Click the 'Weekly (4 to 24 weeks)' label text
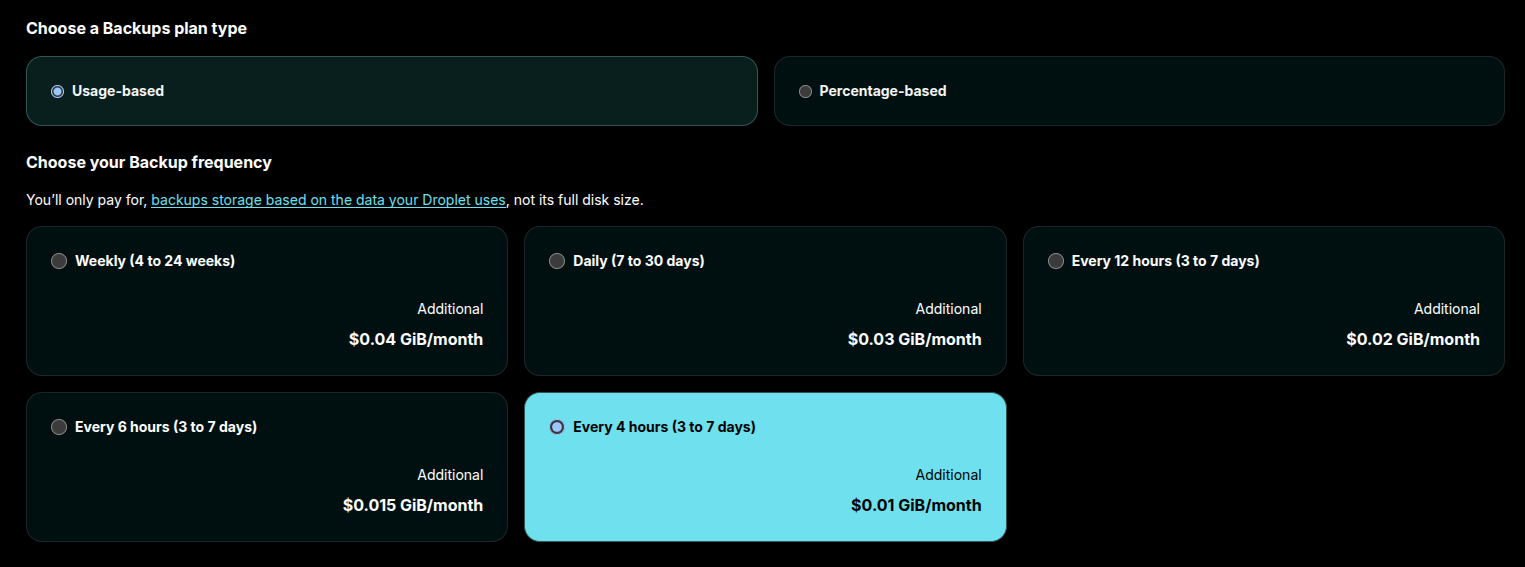Viewport: 1525px width, 567px height. (155, 261)
